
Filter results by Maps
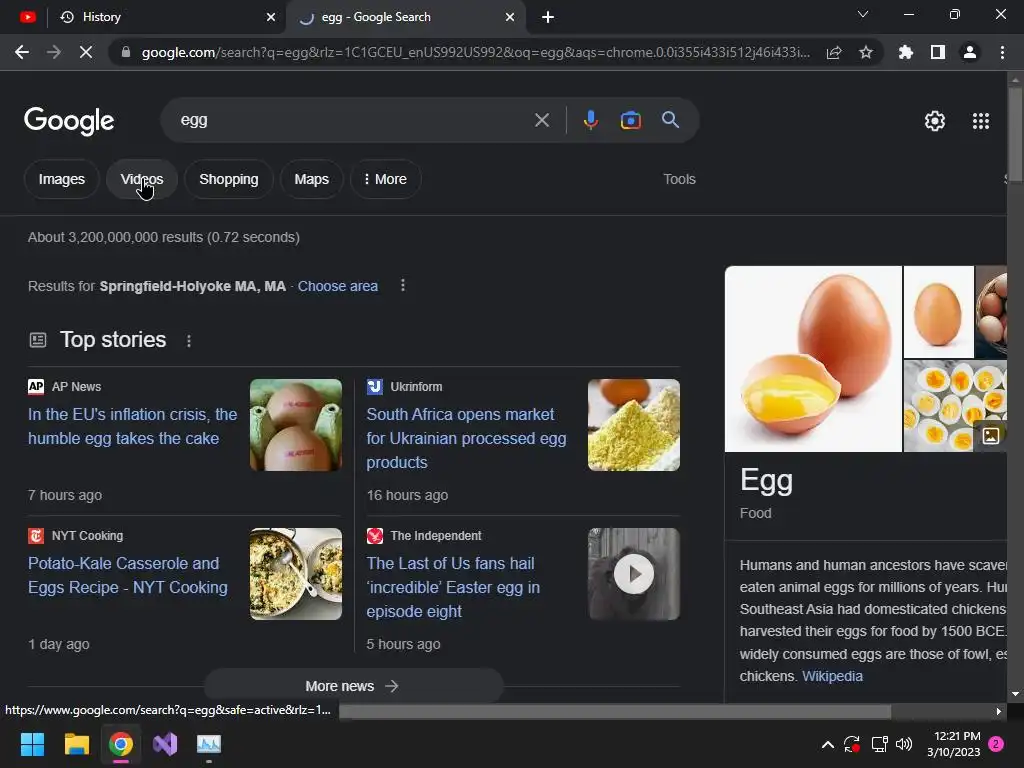[312, 179]
